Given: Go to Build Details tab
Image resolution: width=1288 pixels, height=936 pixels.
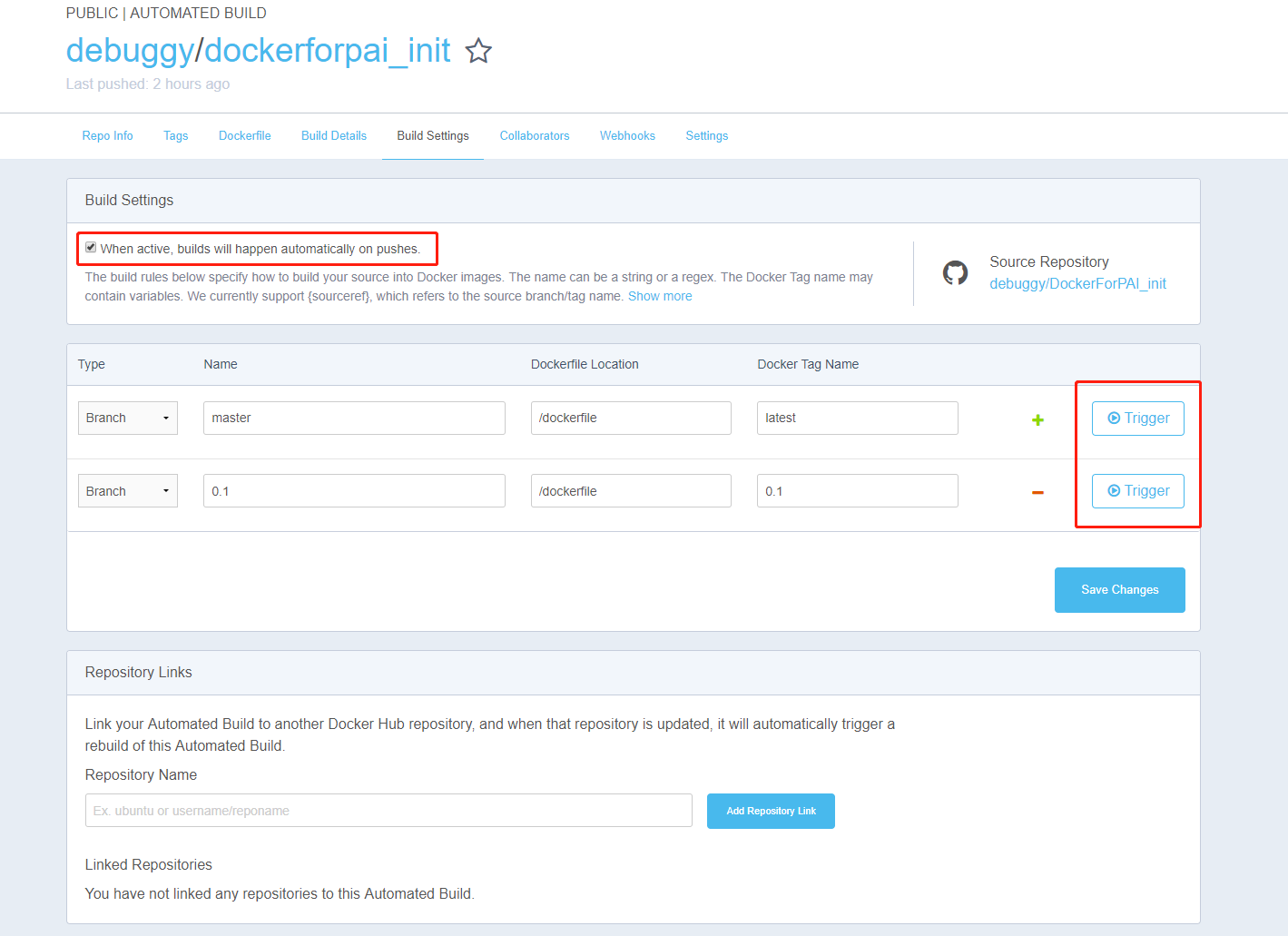Looking at the screenshot, I should point(334,135).
